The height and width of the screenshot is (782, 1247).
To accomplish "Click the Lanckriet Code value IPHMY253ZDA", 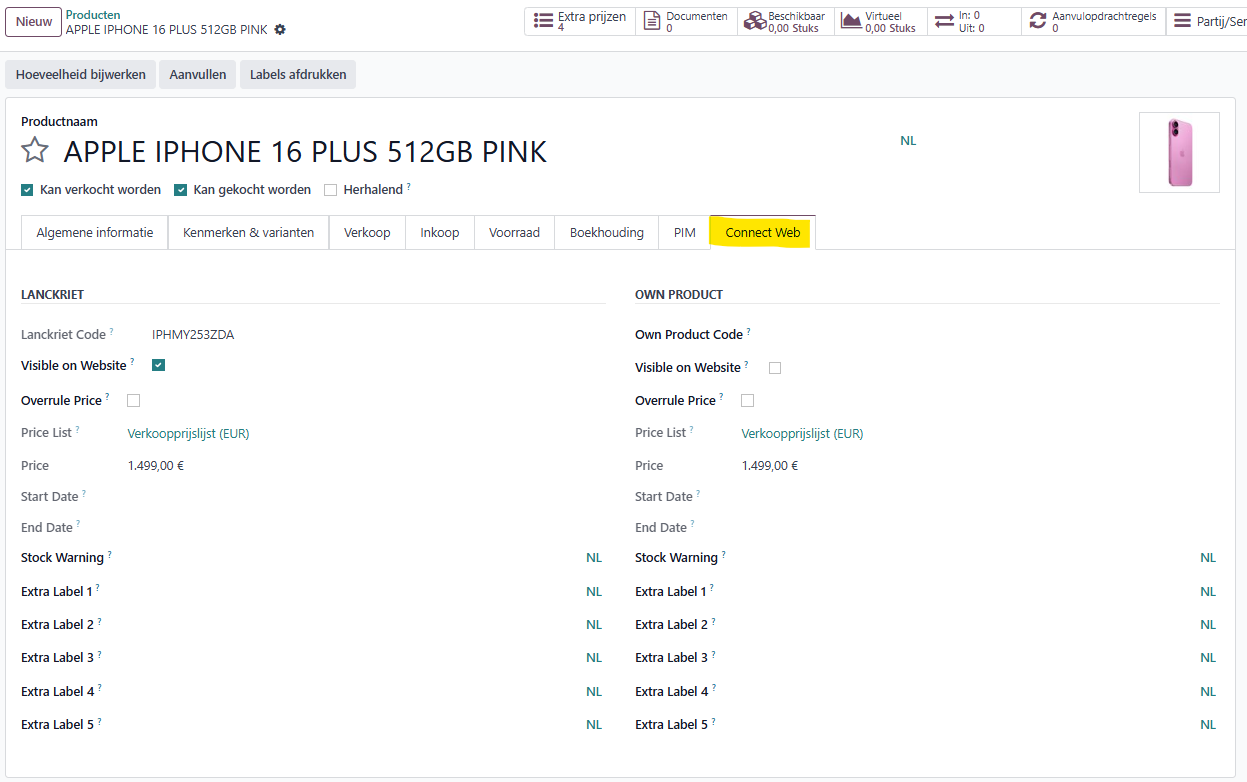I will [x=193, y=335].
